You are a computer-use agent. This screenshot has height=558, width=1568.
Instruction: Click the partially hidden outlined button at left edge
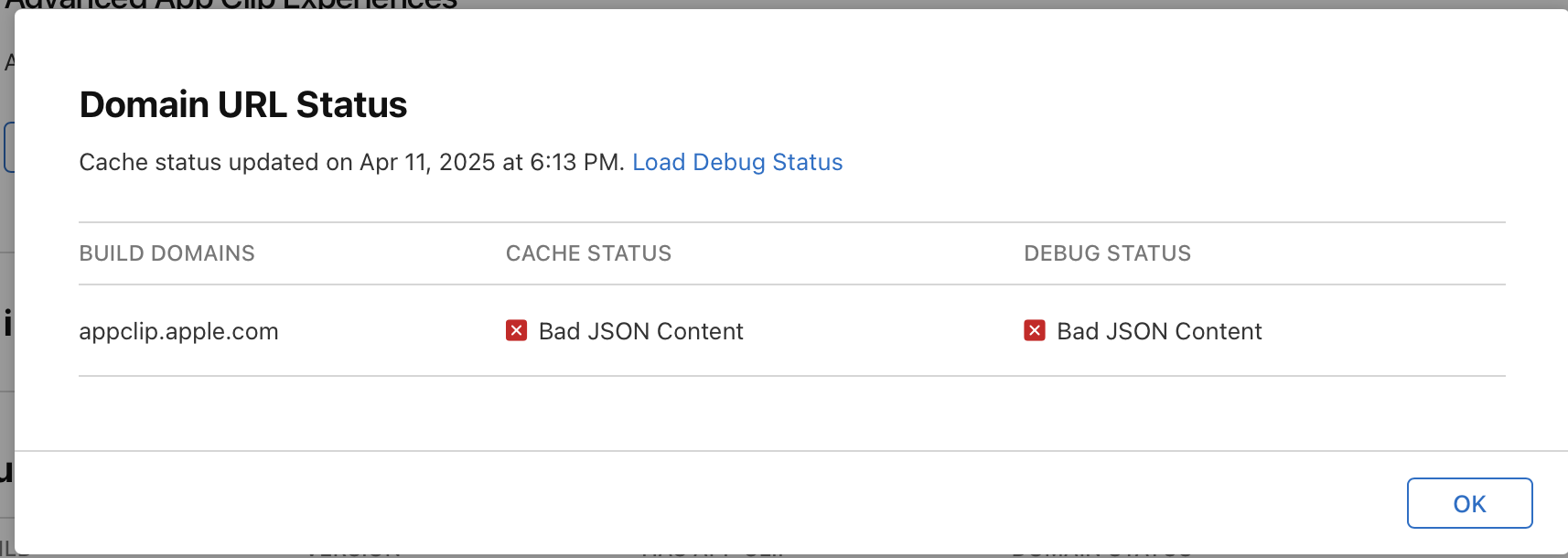coord(8,146)
